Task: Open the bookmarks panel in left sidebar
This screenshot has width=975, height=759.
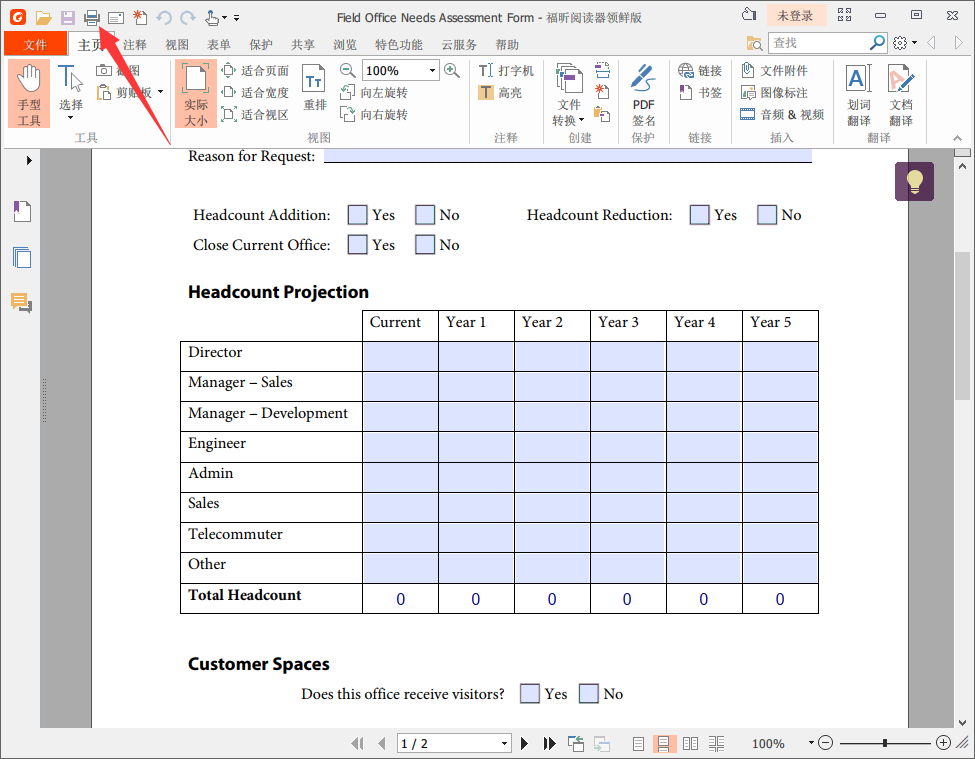Action: [22, 212]
